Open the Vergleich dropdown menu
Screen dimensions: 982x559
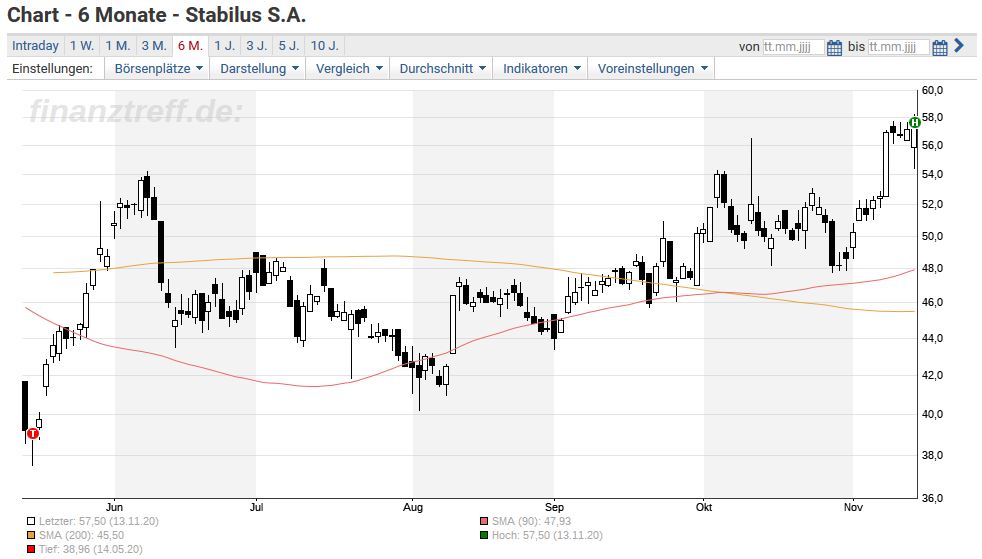click(x=348, y=69)
